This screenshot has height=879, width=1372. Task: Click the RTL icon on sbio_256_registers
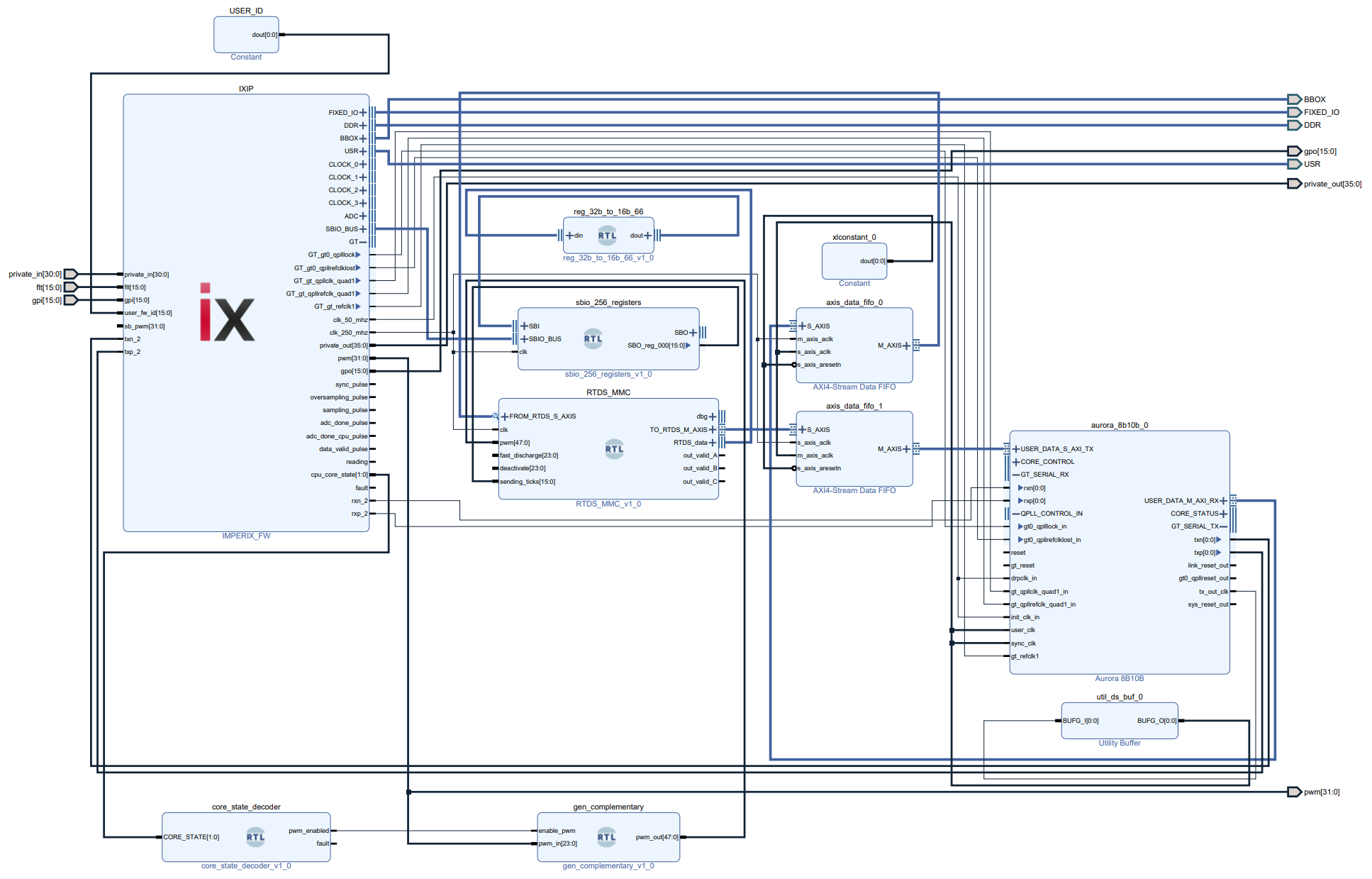[593, 338]
